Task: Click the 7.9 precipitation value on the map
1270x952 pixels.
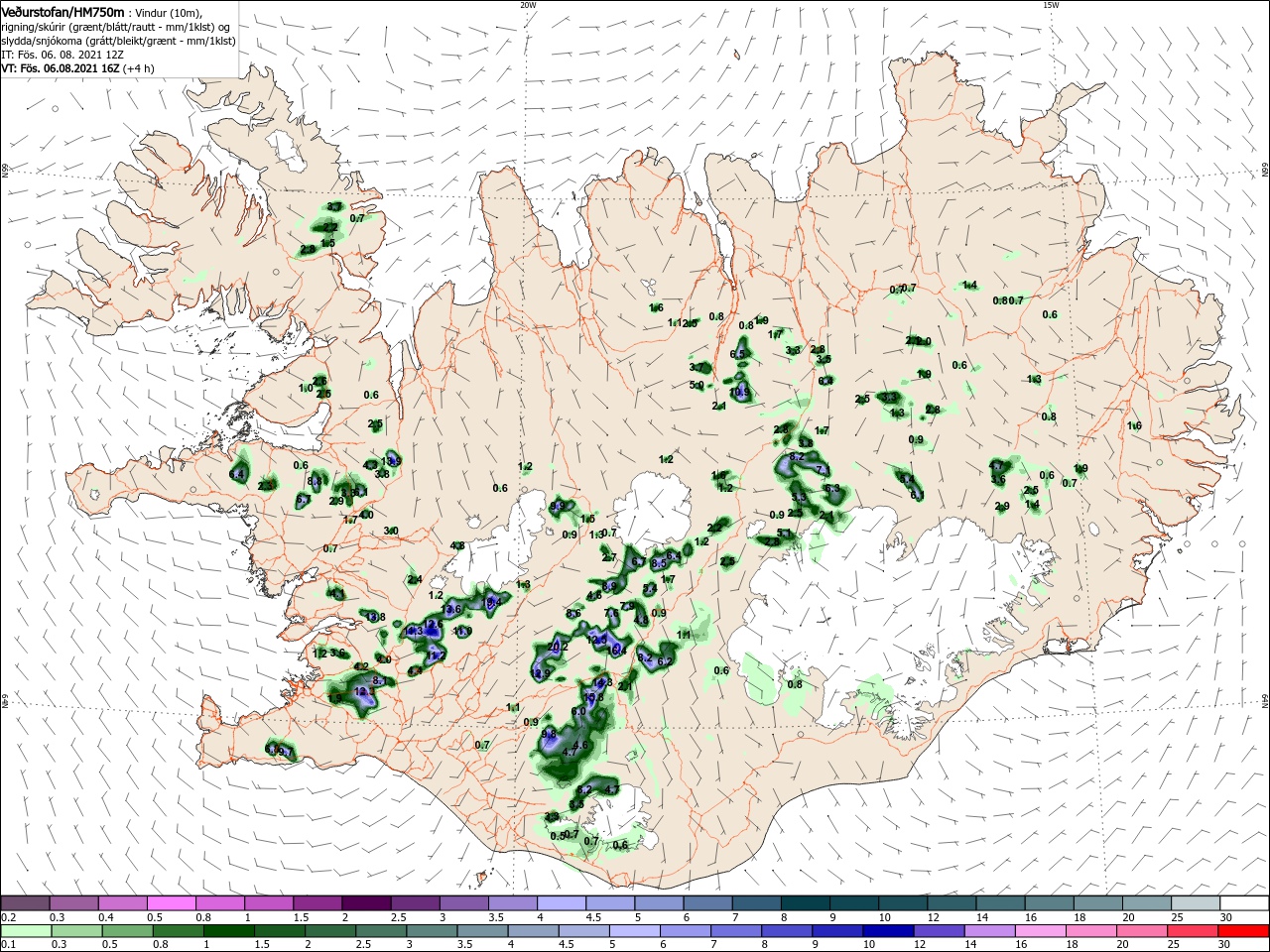Action: coord(627,605)
